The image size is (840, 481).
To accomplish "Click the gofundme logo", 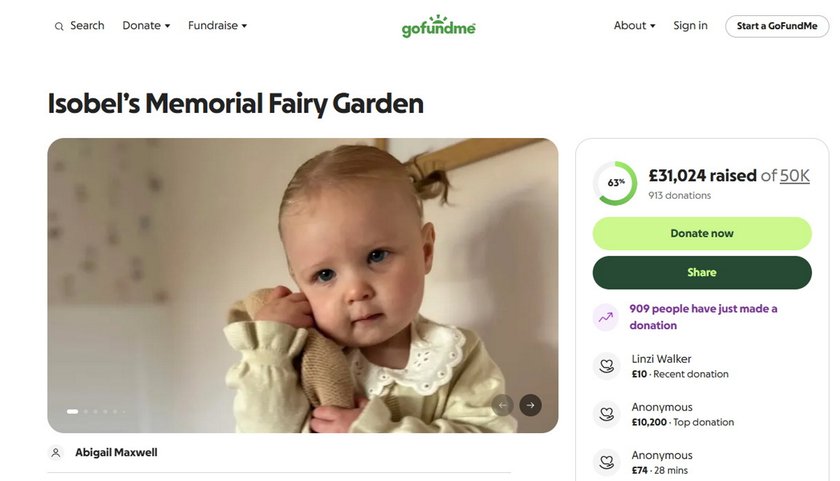I will tap(438, 26).
